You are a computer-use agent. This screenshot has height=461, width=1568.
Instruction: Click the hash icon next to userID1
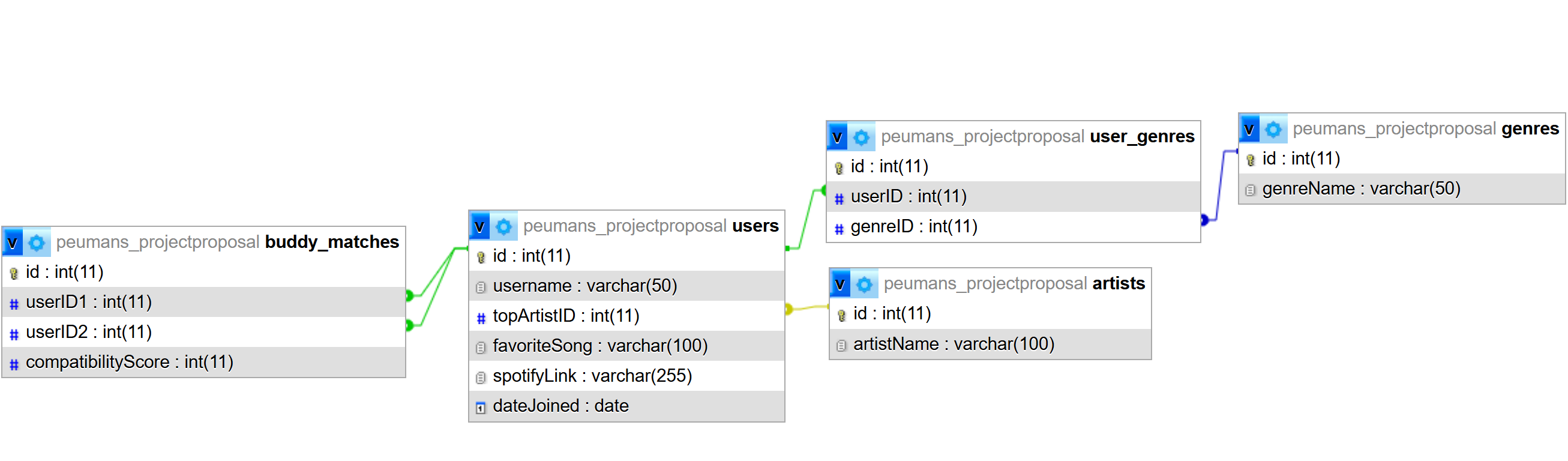click(14, 303)
